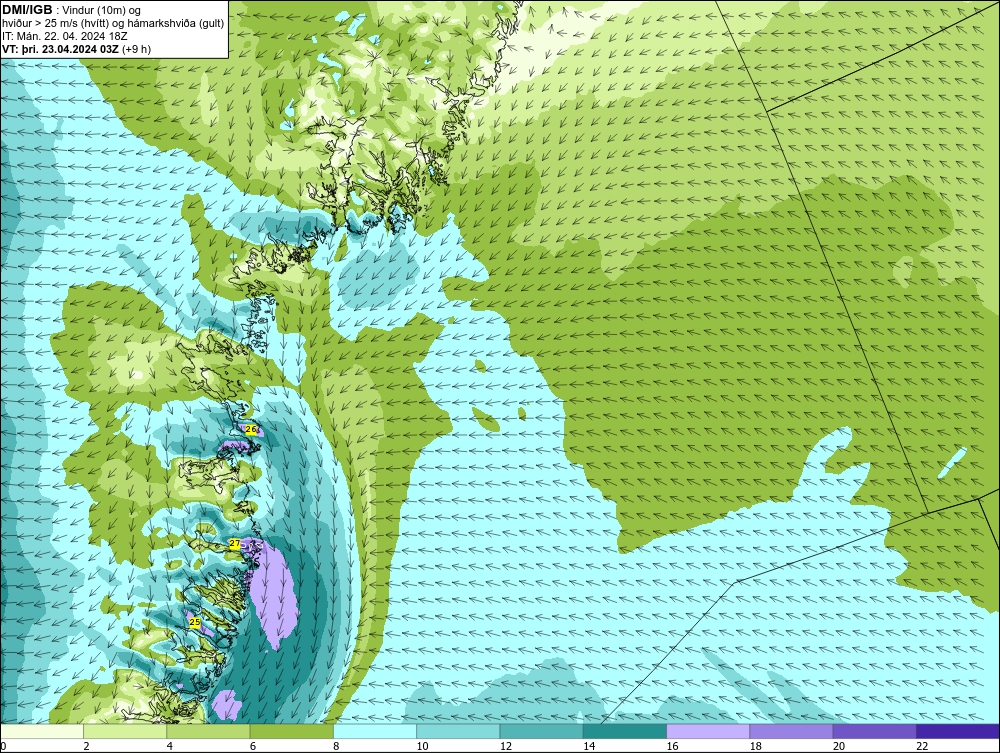Select the DMI/IGB title text
The image size is (1000, 753).
pyautogui.click(x=27, y=10)
